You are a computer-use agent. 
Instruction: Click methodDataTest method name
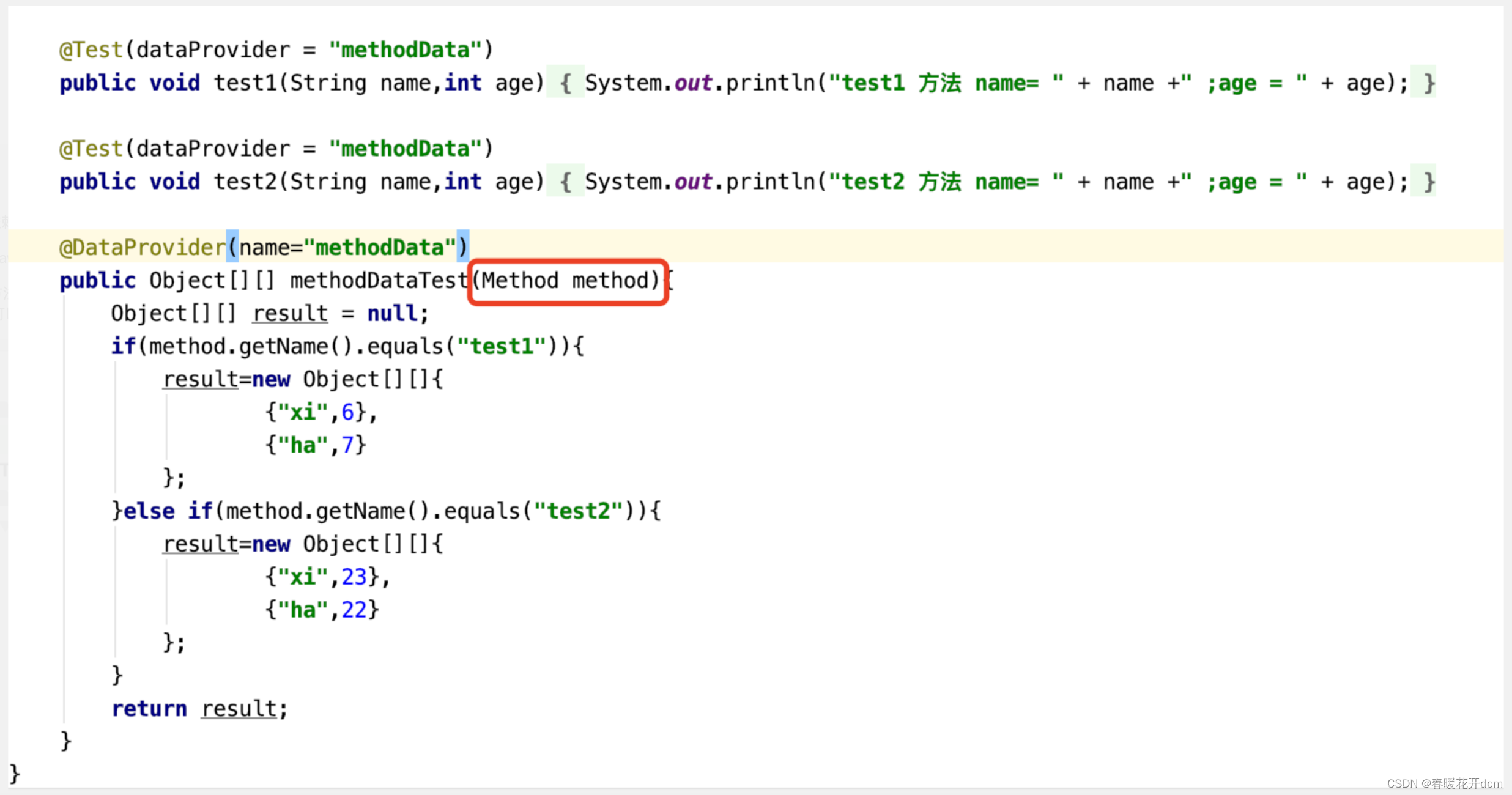379,280
